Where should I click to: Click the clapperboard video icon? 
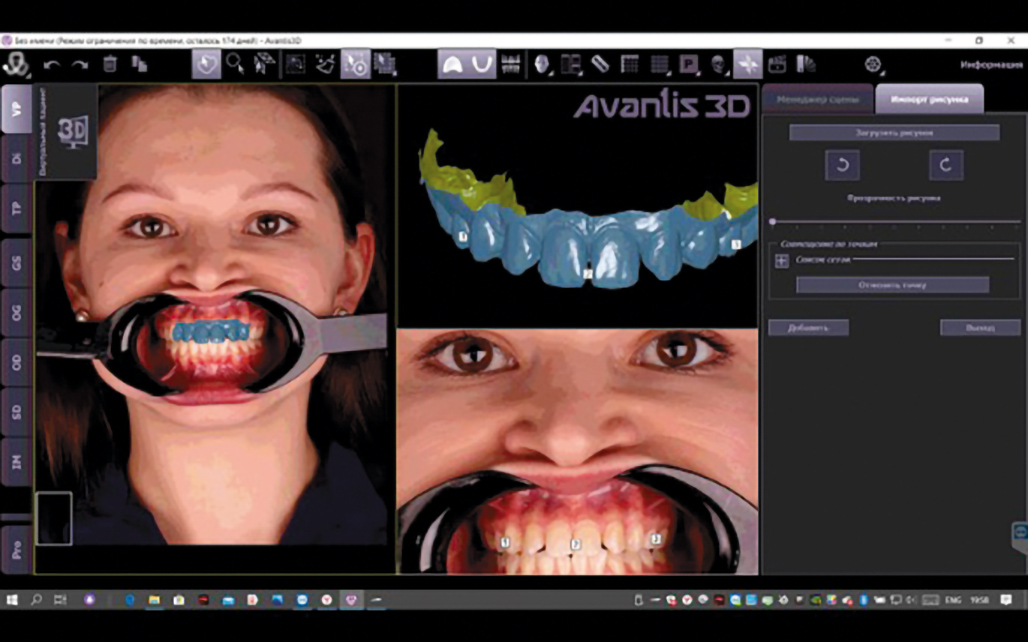[x=776, y=64]
